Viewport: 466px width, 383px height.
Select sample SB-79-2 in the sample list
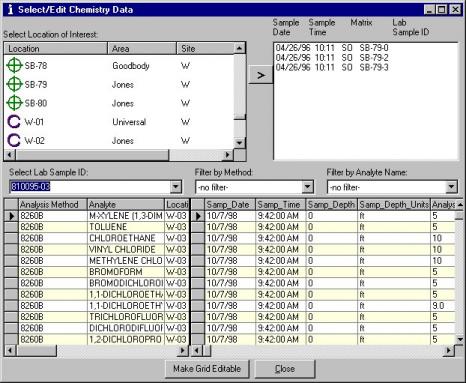(332, 58)
